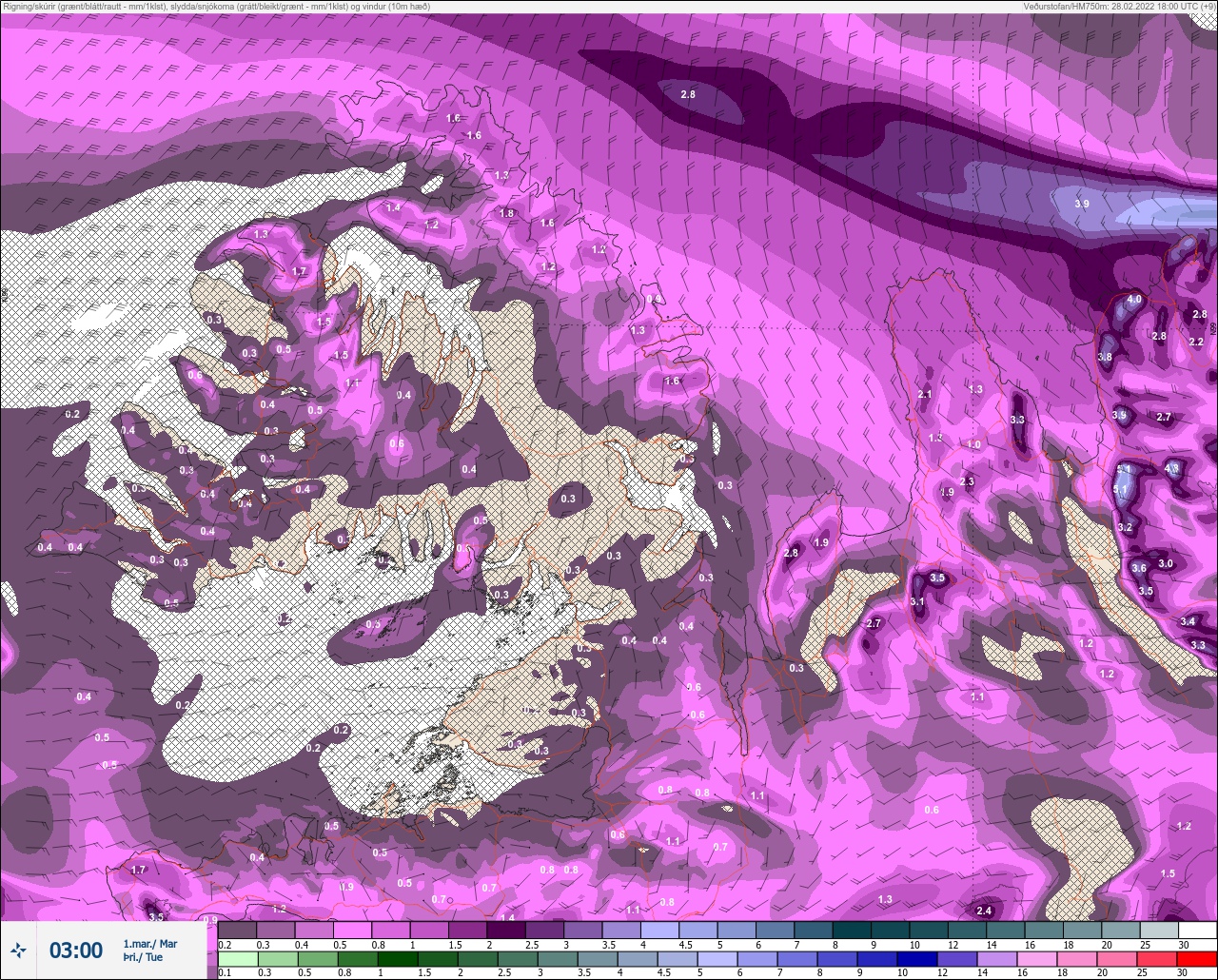
Task: Click the 3.8 precipitation value on the map
Action: pos(1105,357)
